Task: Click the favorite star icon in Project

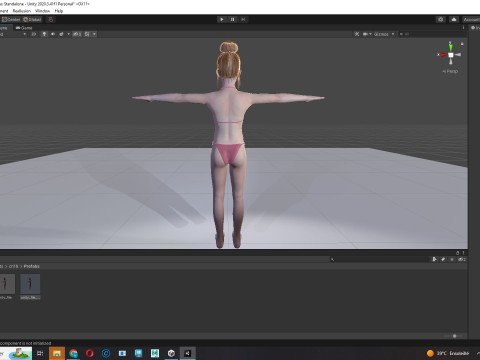Action: click(452, 259)
